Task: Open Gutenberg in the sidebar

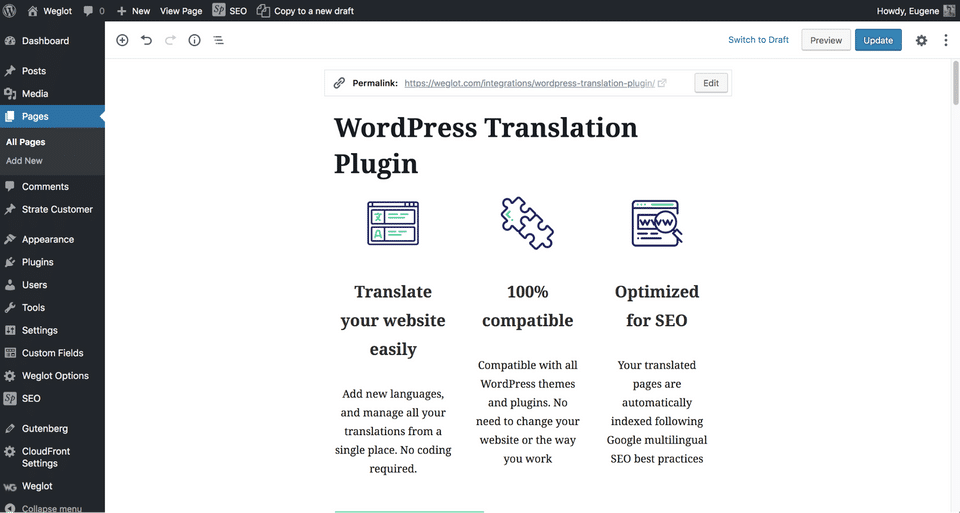Action: click(x=52, y=429)
